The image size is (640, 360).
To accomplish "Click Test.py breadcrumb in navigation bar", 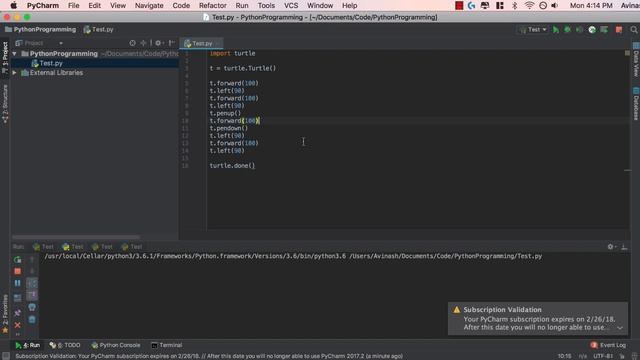I will (98, 30).
